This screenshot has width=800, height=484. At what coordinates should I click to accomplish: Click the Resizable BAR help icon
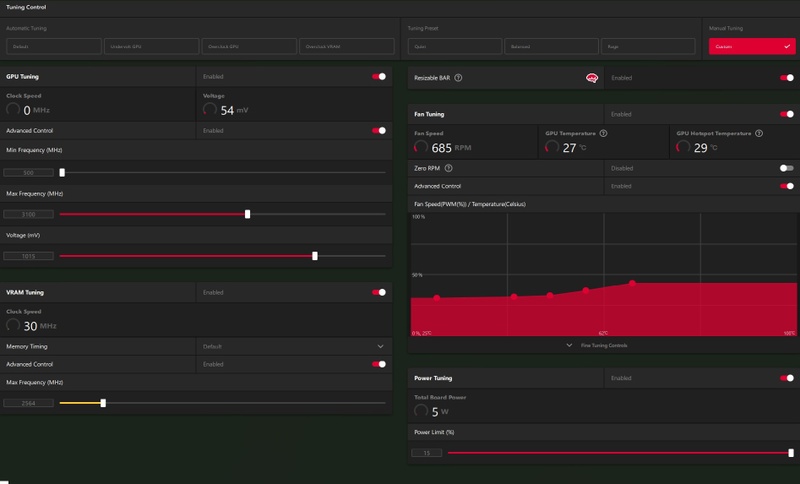(x=458, y=78)
